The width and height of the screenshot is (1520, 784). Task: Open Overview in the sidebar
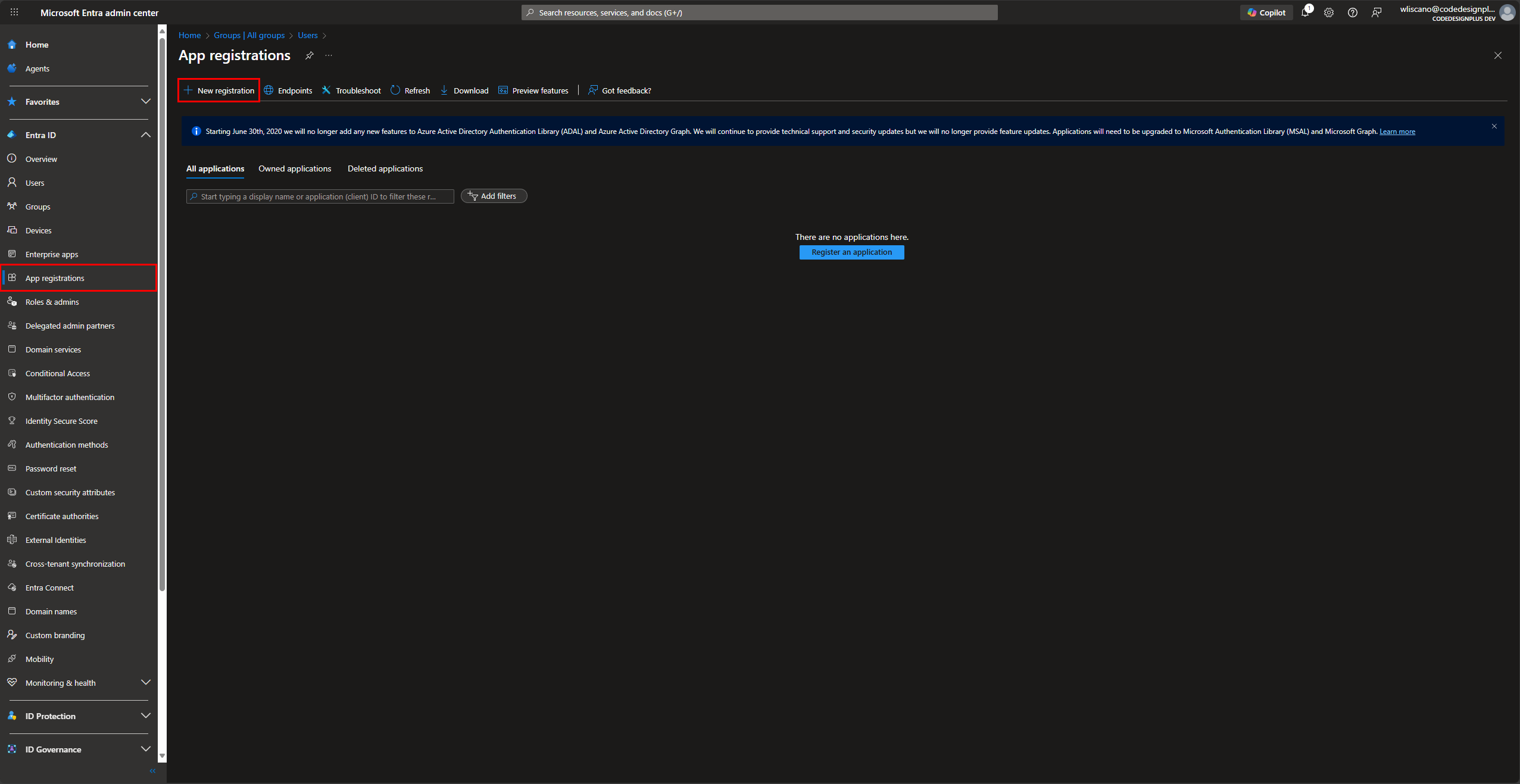[x=79, y=159]
